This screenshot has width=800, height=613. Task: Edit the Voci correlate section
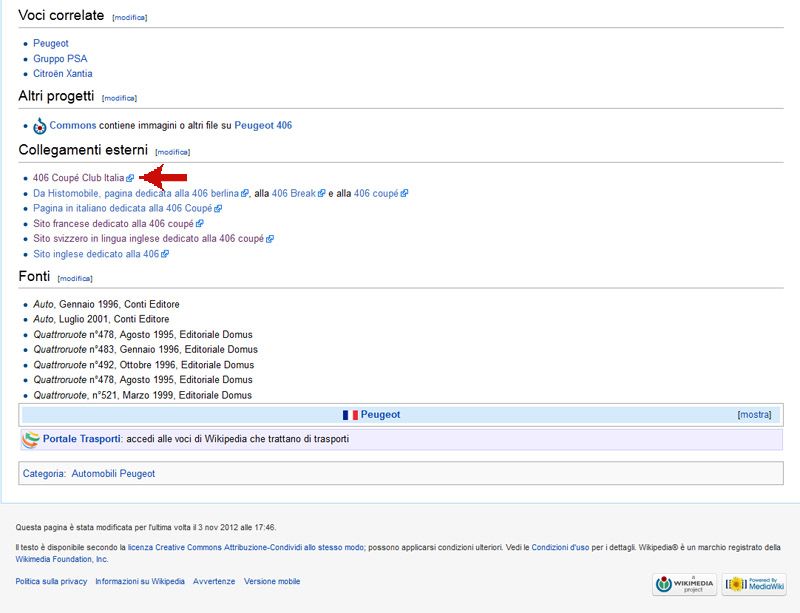pyautogui.click(x=129, y=18)
